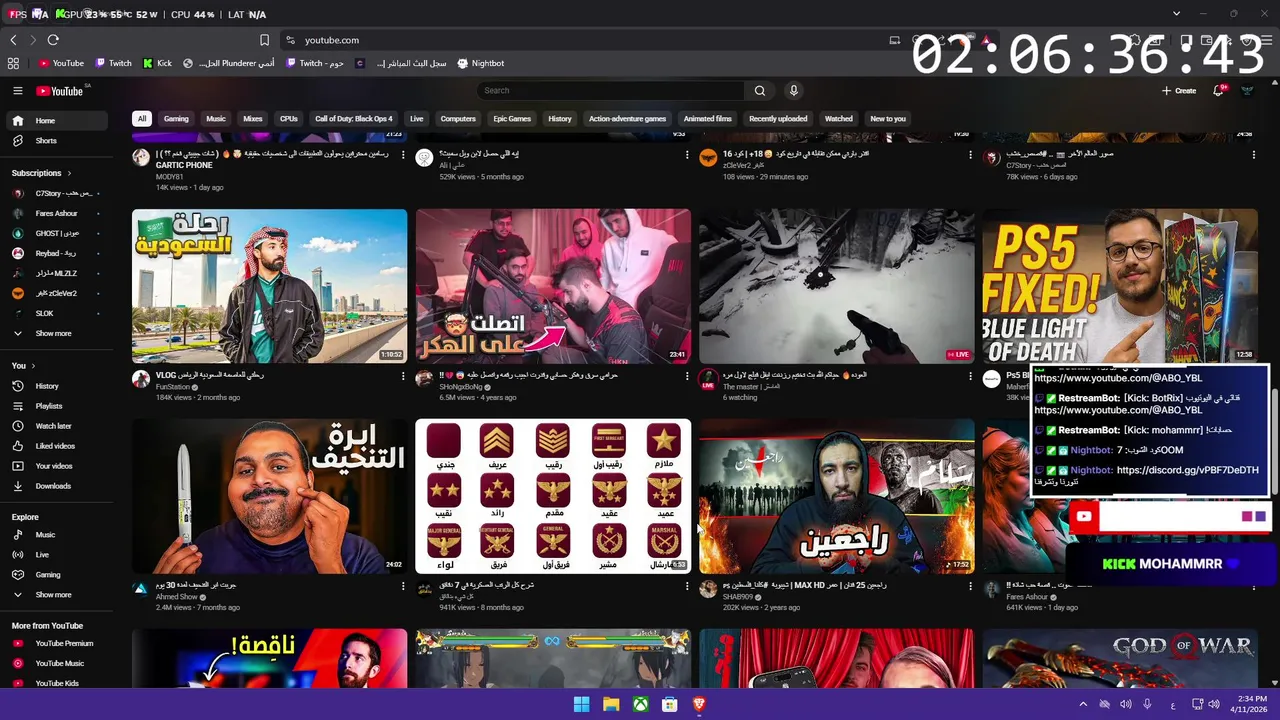Open the notifications bell

[x=1219, y=91]
